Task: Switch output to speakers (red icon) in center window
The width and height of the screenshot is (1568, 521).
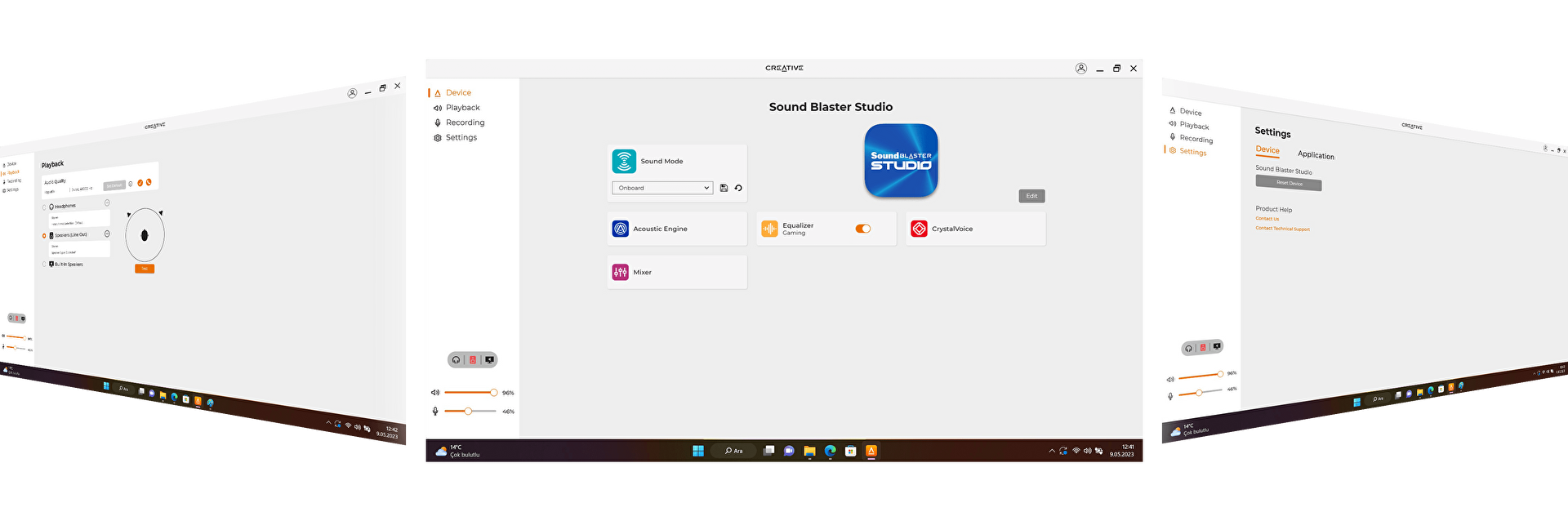Action: click(472, 360)
